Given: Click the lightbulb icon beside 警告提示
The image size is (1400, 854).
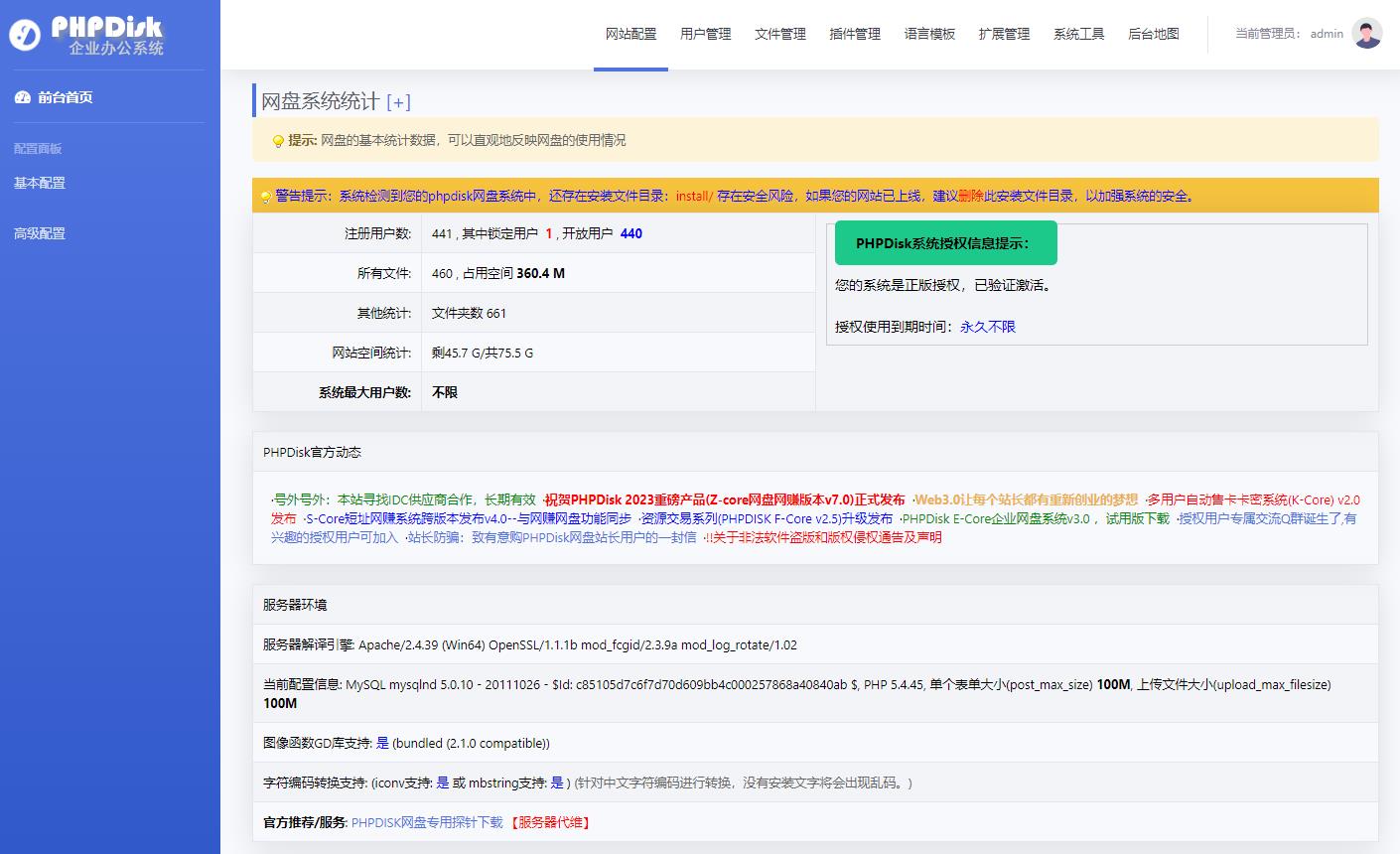Looking at the screenshot, I should pyautogui.click(x=265, y=197).
